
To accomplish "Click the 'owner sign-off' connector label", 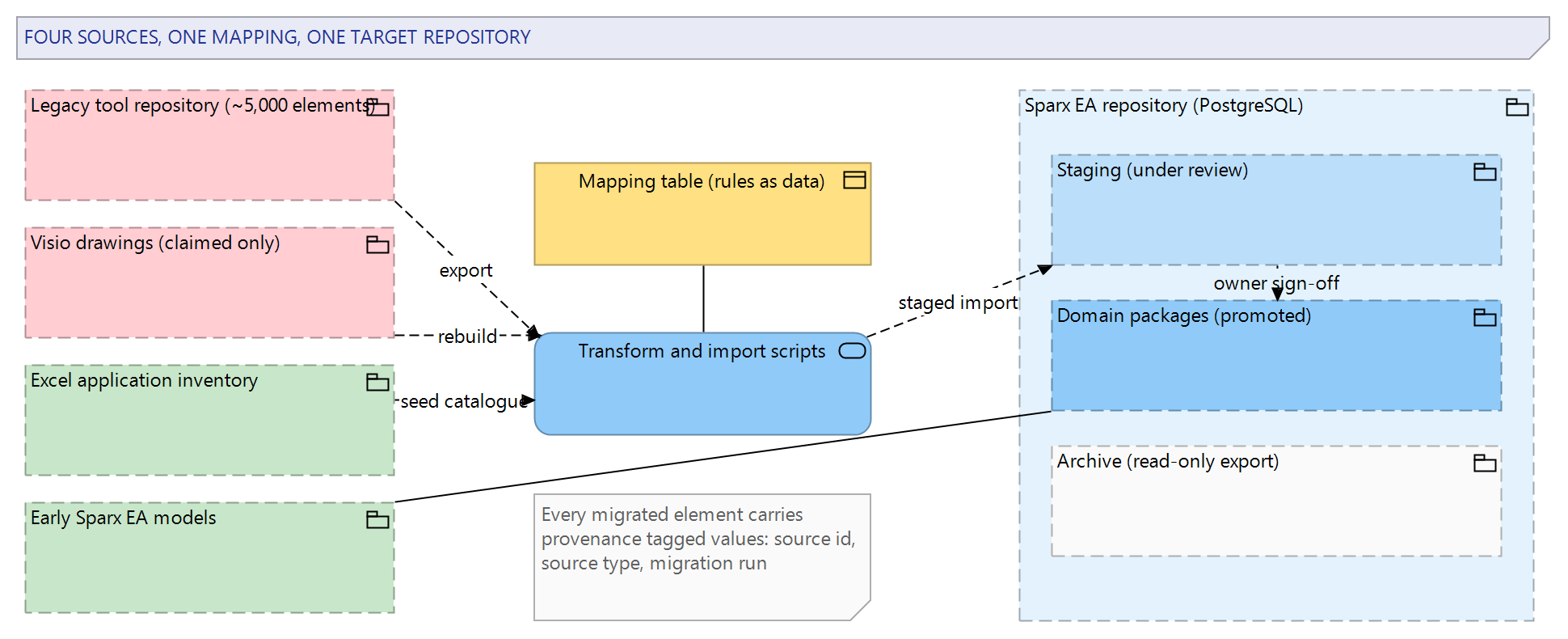I will 1276,283.
